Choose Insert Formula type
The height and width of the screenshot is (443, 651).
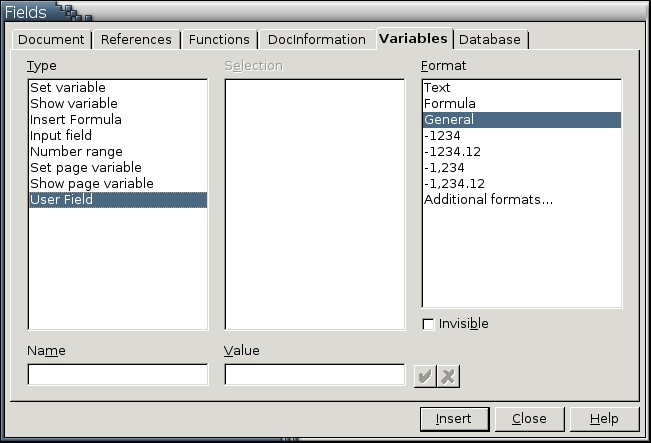[76, 120]
